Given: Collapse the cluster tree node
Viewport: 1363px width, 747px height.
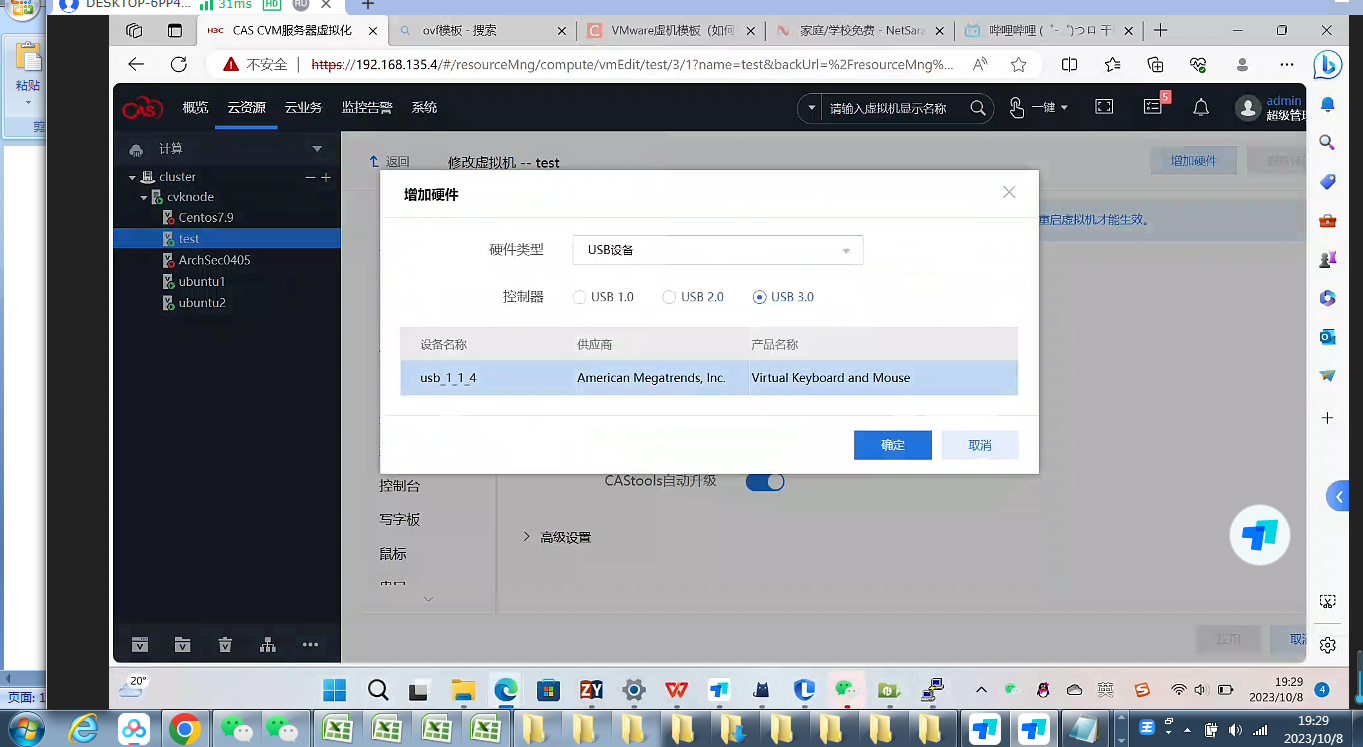Looking at the screenshot, I should (x=132, y=178).
